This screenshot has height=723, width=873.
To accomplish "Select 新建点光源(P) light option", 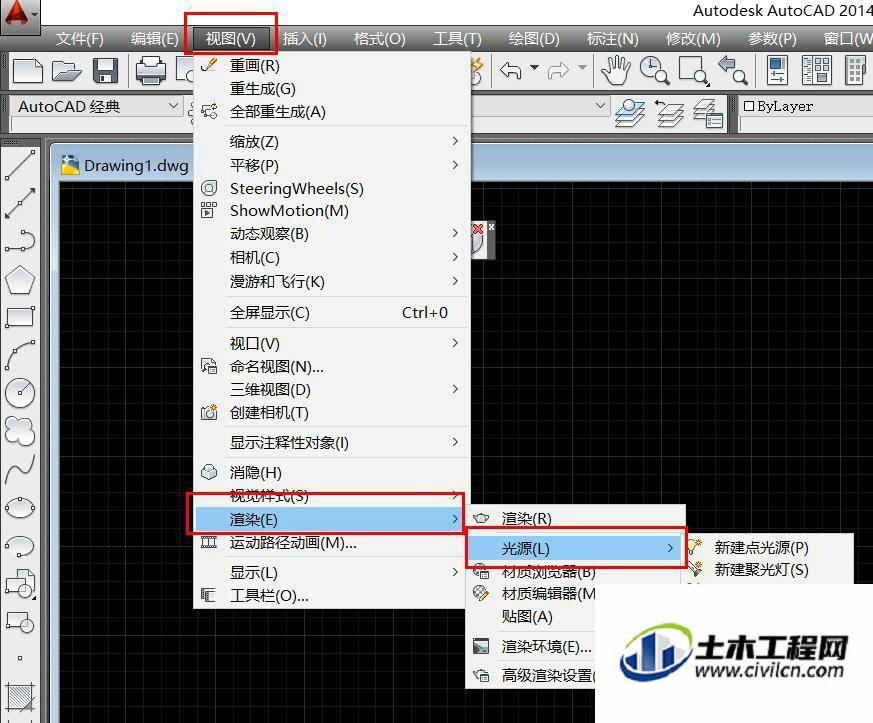I will point(768,548).
